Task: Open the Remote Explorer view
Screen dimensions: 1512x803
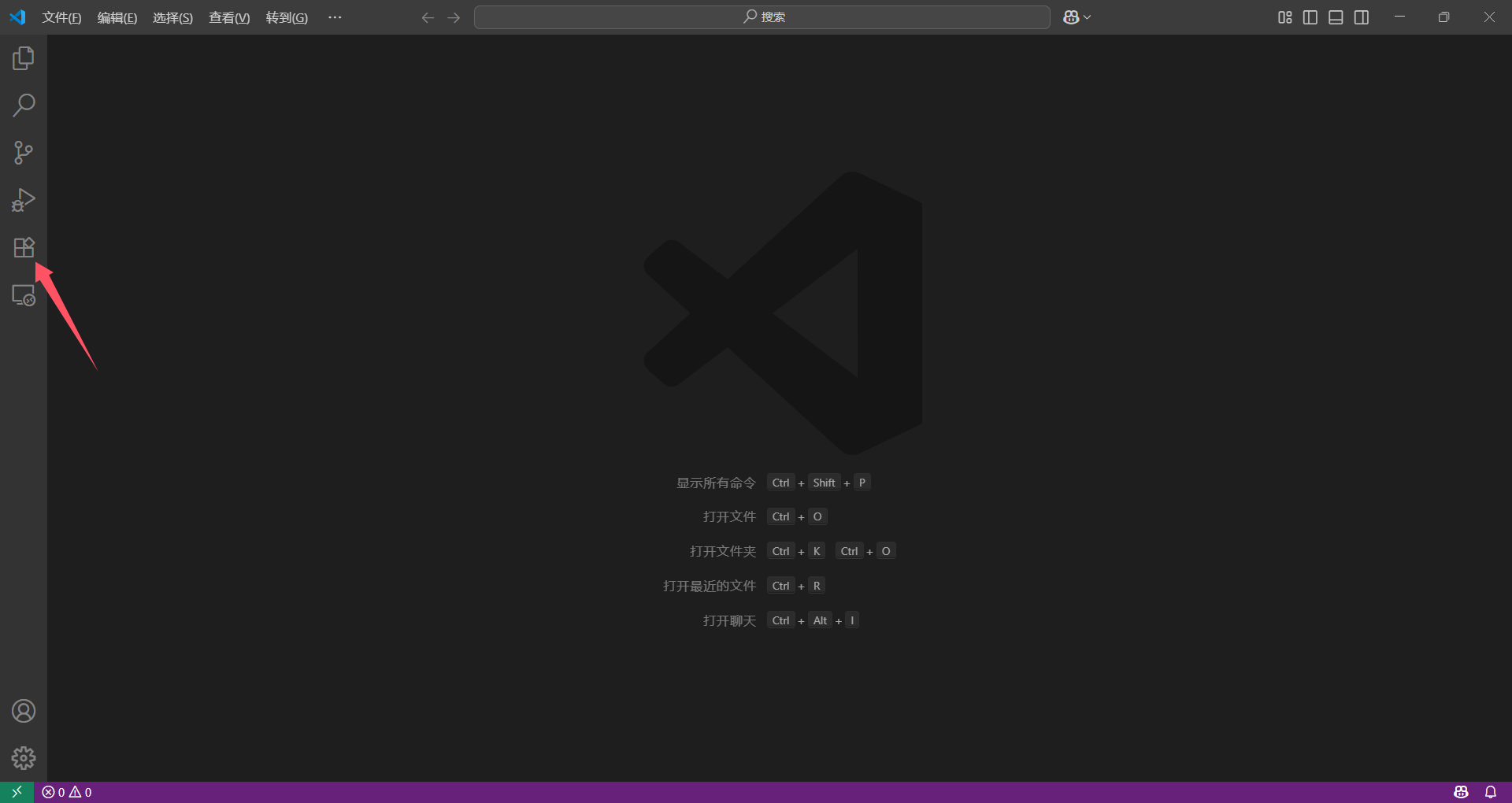Action: [x=24, y=294]
